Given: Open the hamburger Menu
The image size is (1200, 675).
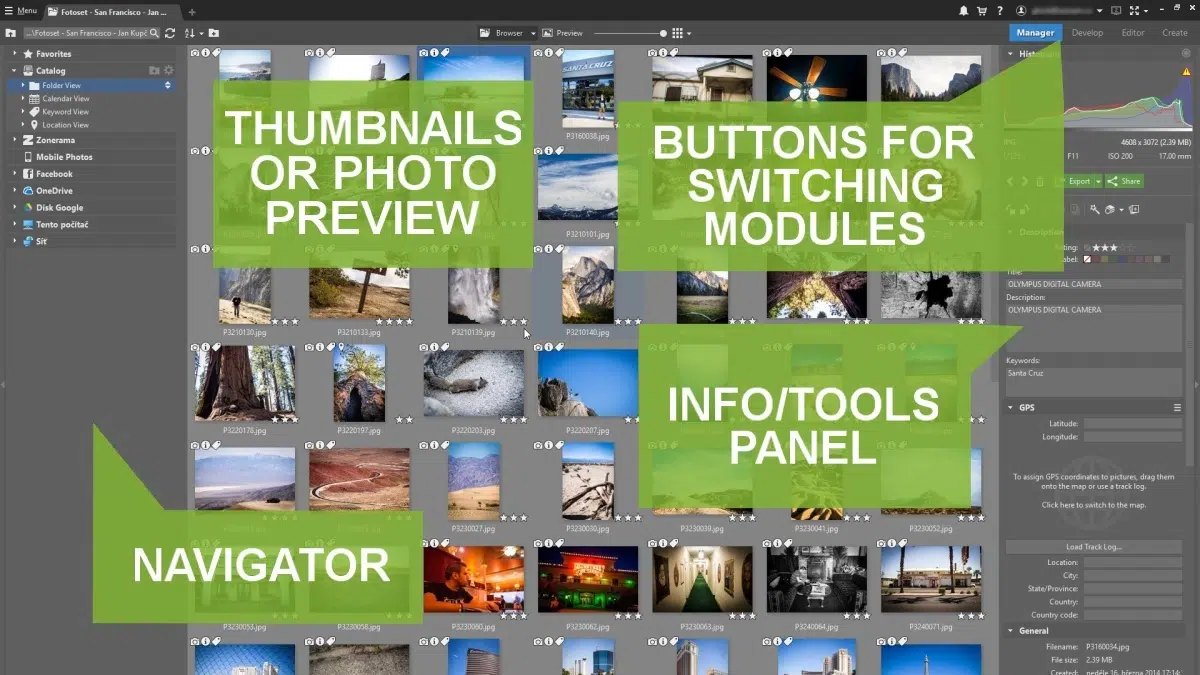Looking at the screenshot, I should coord(21,11).
